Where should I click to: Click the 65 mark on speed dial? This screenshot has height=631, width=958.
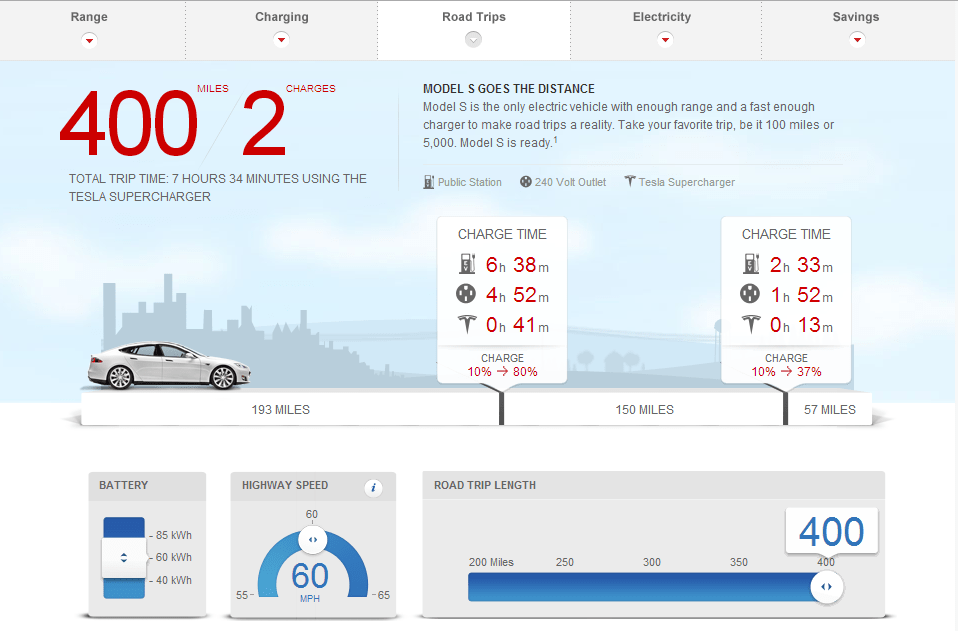click(383, 595)
